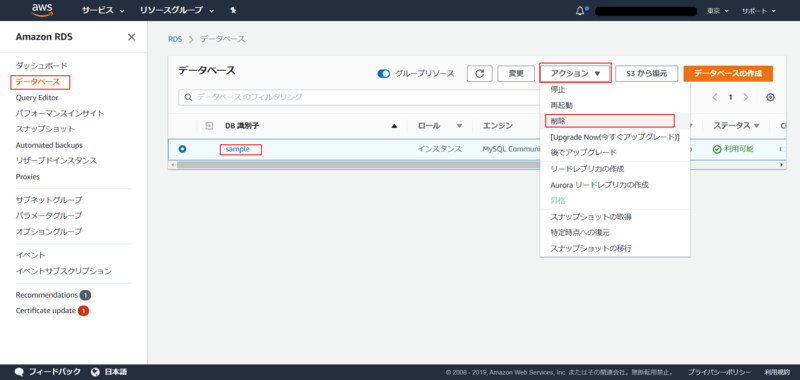Click the feedback speech bubble icon

[x=20, y=372]
